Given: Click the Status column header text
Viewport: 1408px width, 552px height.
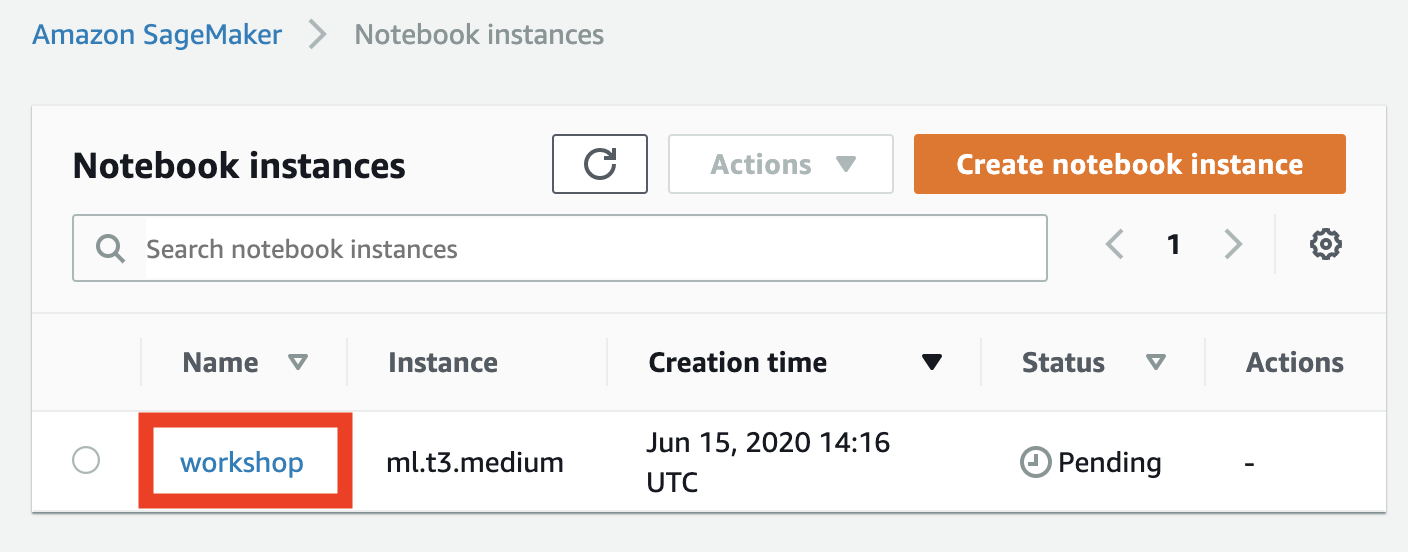Looking at the screenshot, I should 1063,362.
